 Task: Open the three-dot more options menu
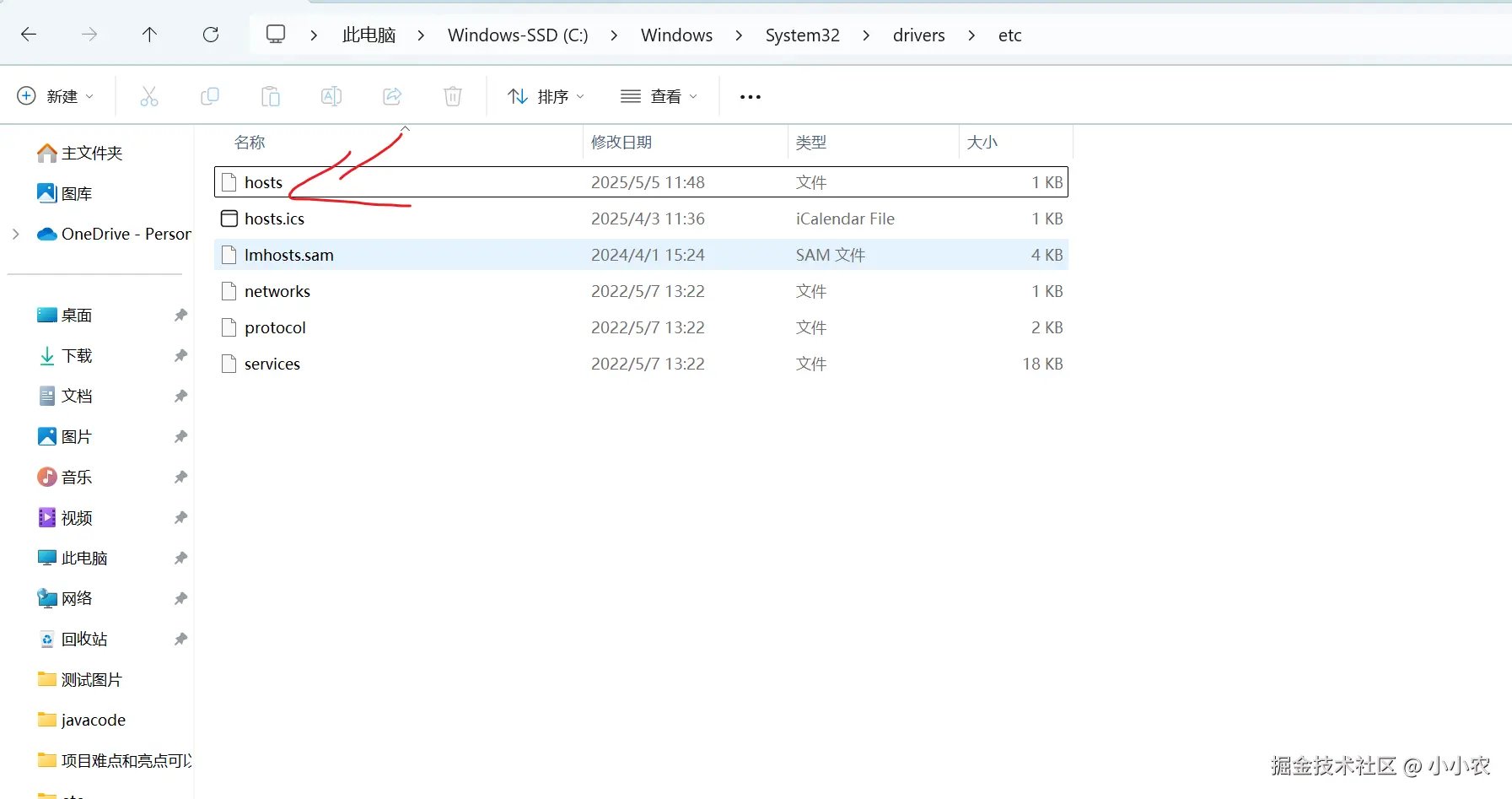pyautogui.click(x=751, y=97)
